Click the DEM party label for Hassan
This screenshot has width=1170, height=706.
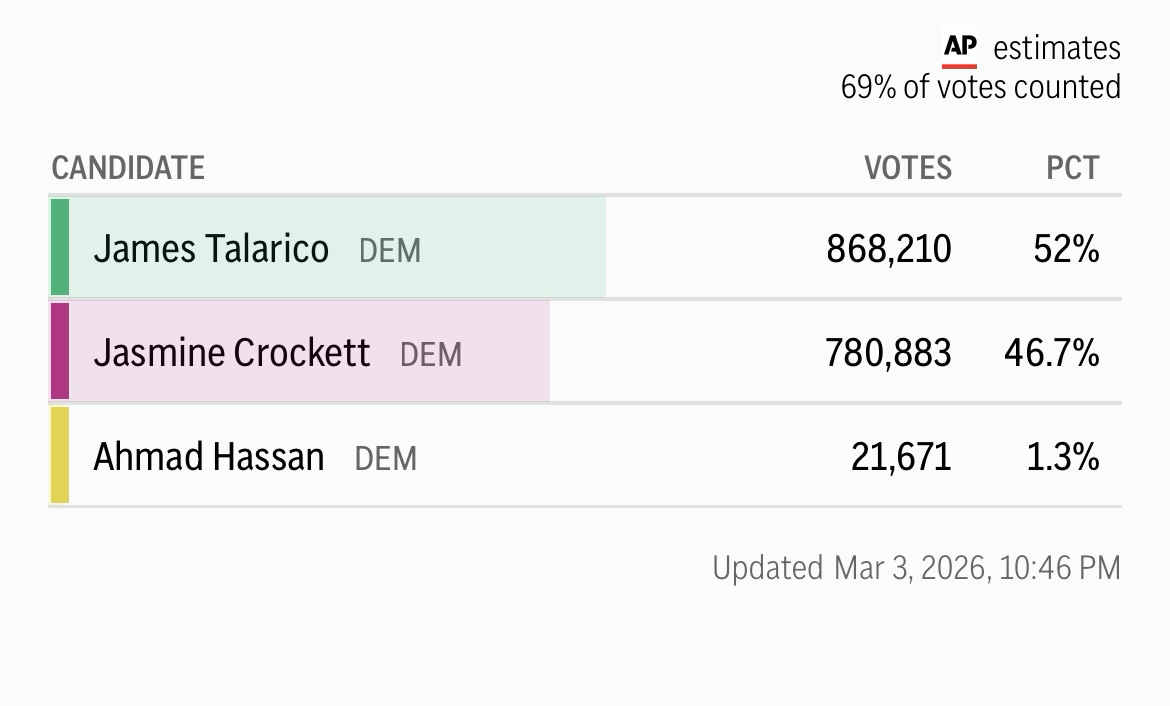(386, 459)
